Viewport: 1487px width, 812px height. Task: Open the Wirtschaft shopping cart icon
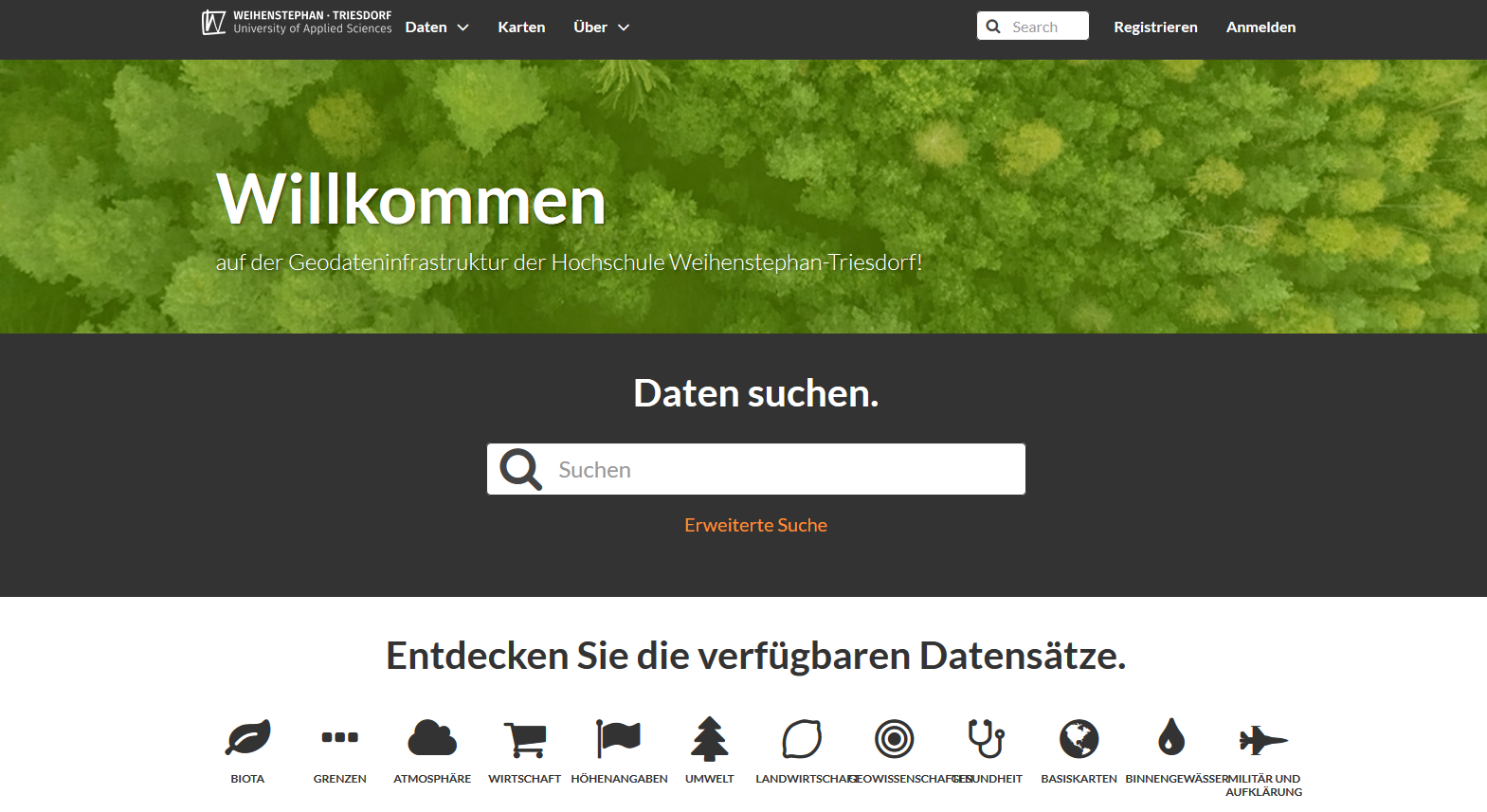coord(524,739)
